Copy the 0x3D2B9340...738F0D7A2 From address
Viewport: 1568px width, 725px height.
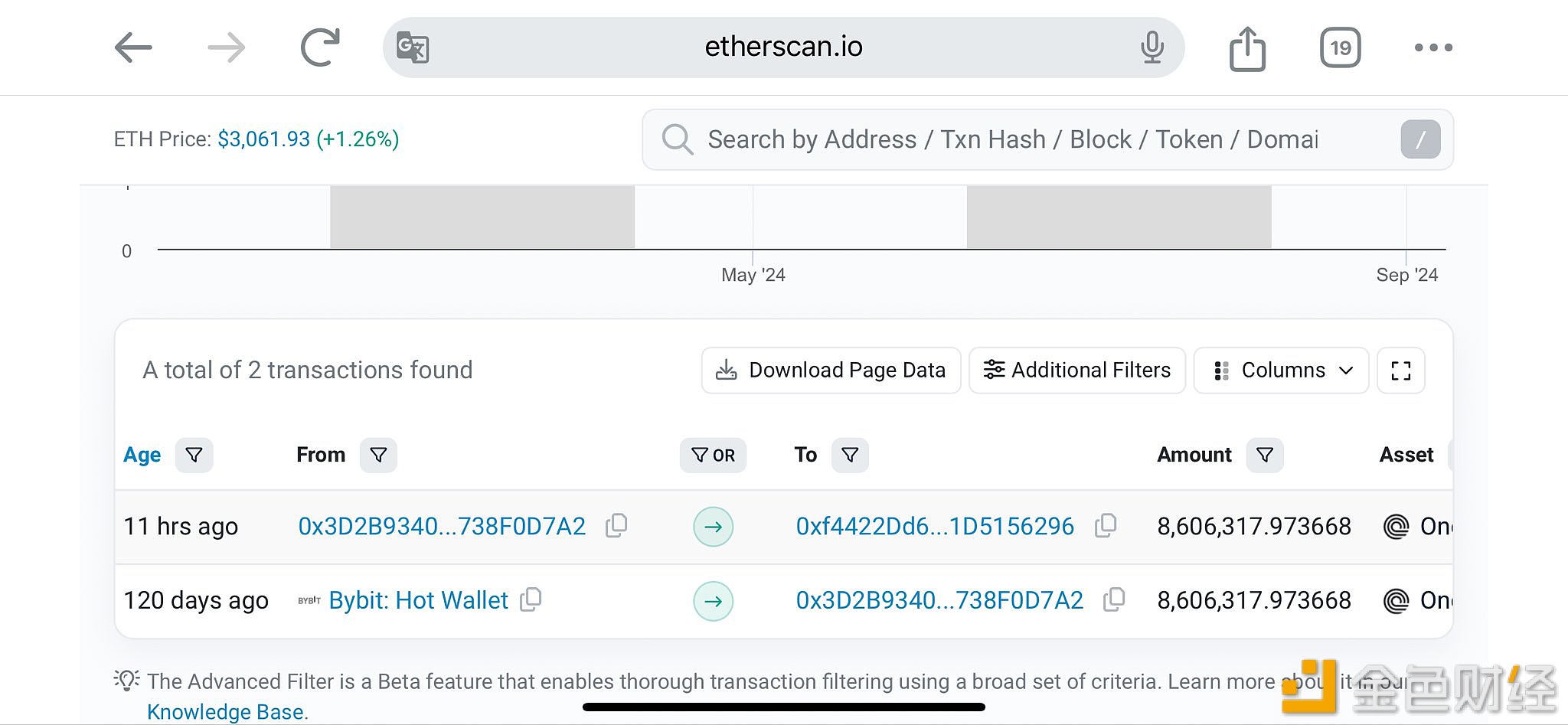pos(616,525)
